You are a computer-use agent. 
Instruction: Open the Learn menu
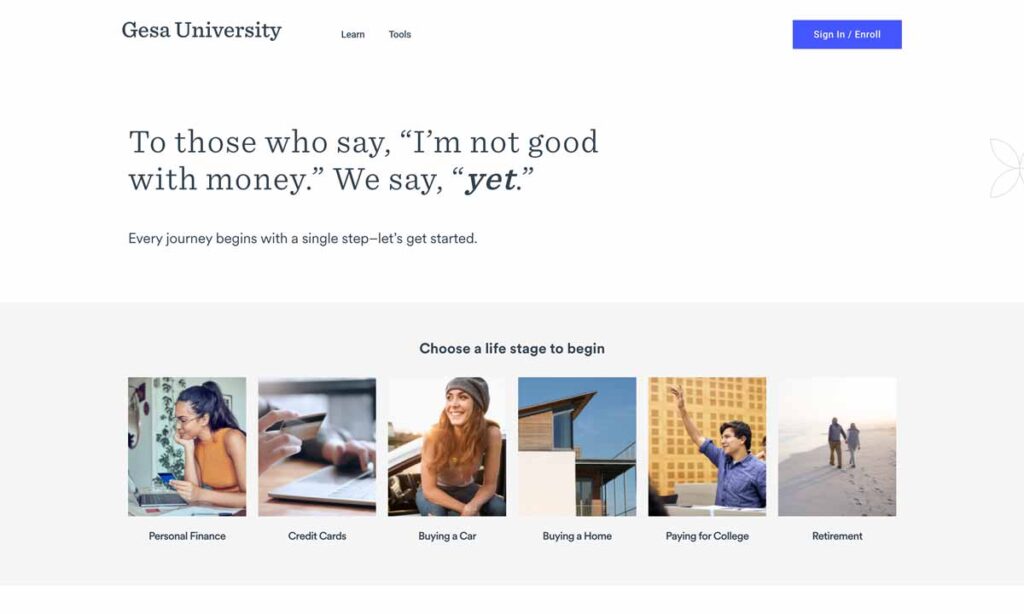pos(352,35)
